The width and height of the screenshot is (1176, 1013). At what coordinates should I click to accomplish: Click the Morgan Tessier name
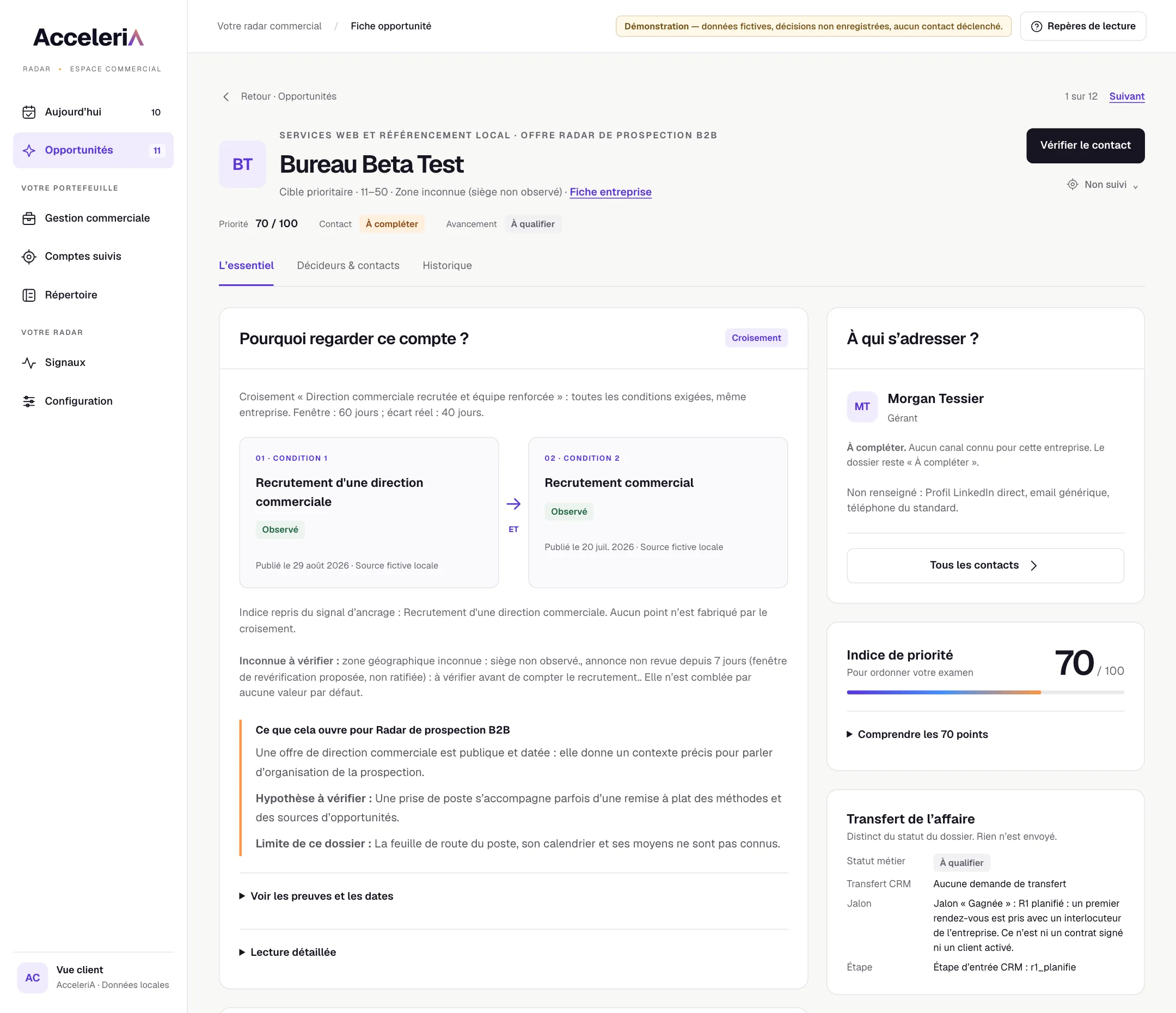coord(935,399)
